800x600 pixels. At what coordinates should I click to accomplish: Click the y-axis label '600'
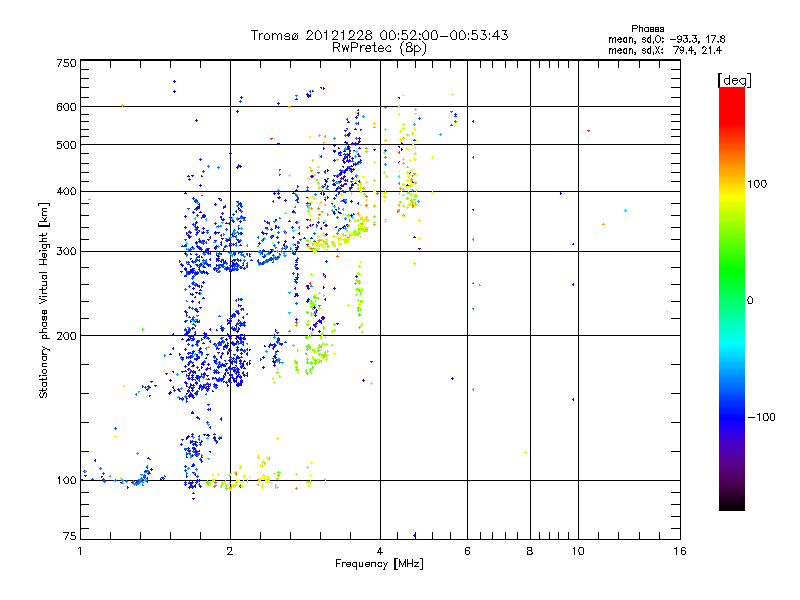click(66, 107)
